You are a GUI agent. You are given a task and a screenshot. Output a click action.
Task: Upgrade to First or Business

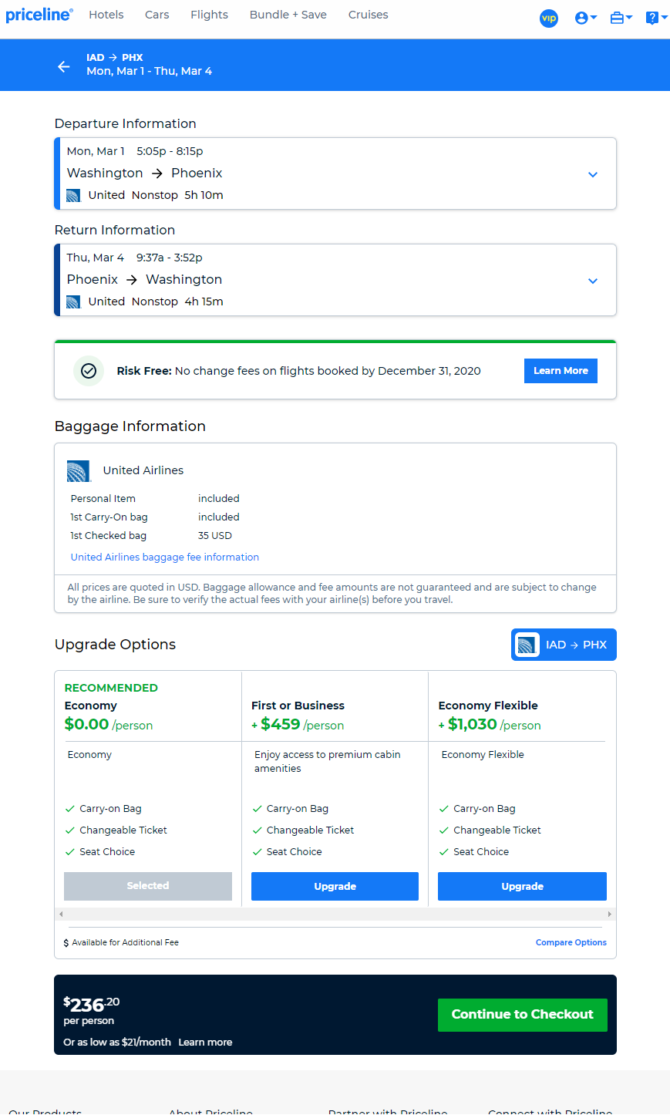[335, 886]
